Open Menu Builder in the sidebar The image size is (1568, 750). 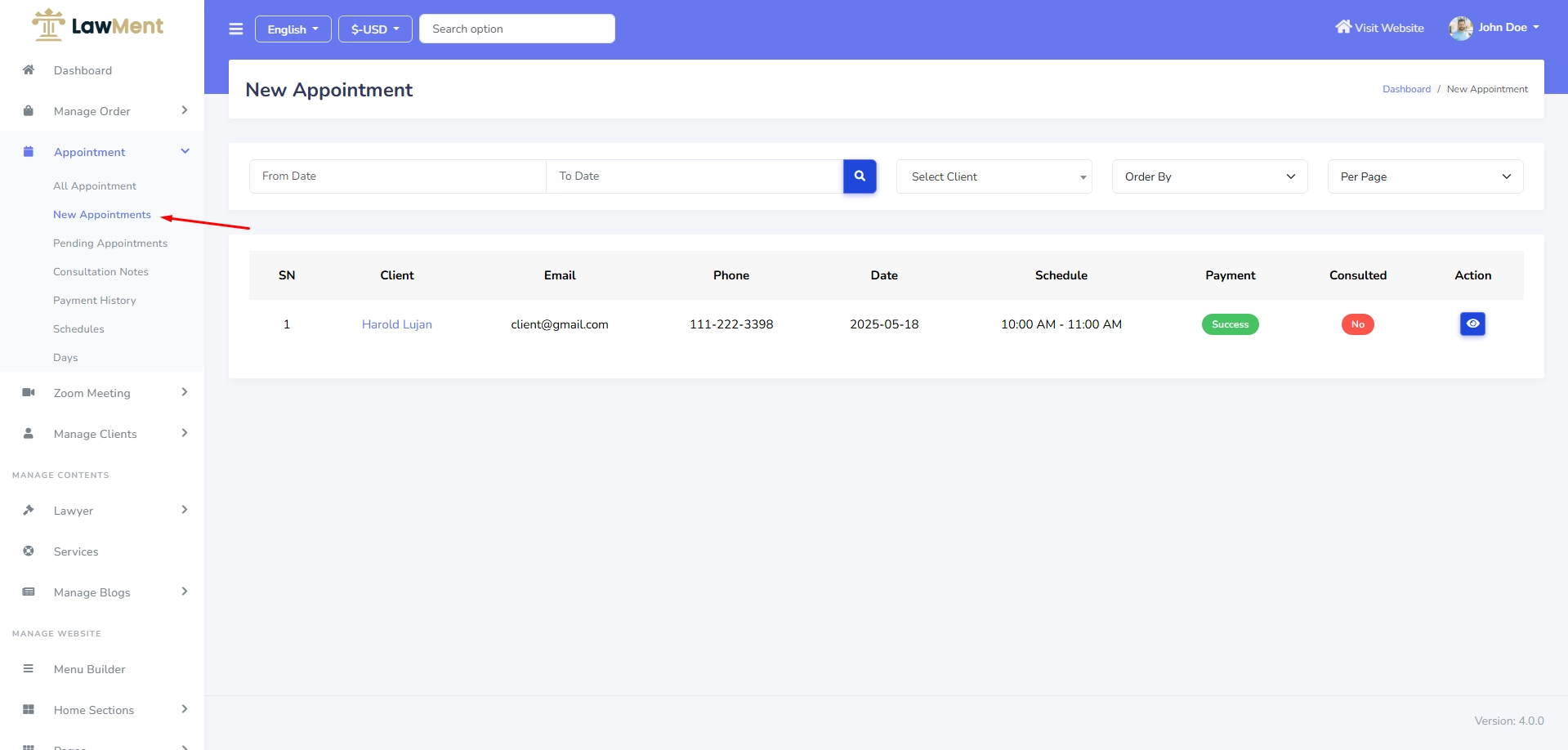point(89,669)
